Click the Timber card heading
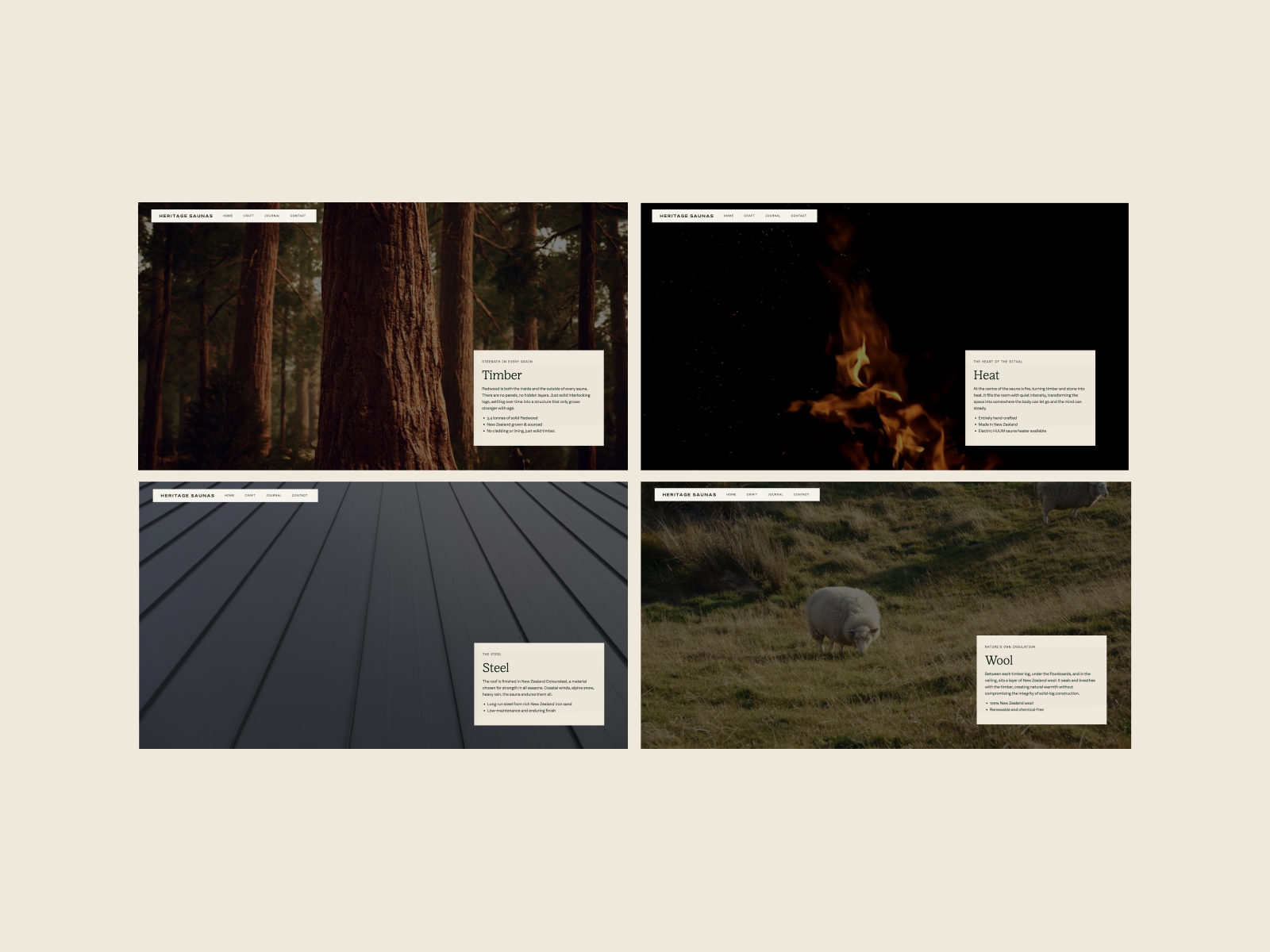 [502, 375]
